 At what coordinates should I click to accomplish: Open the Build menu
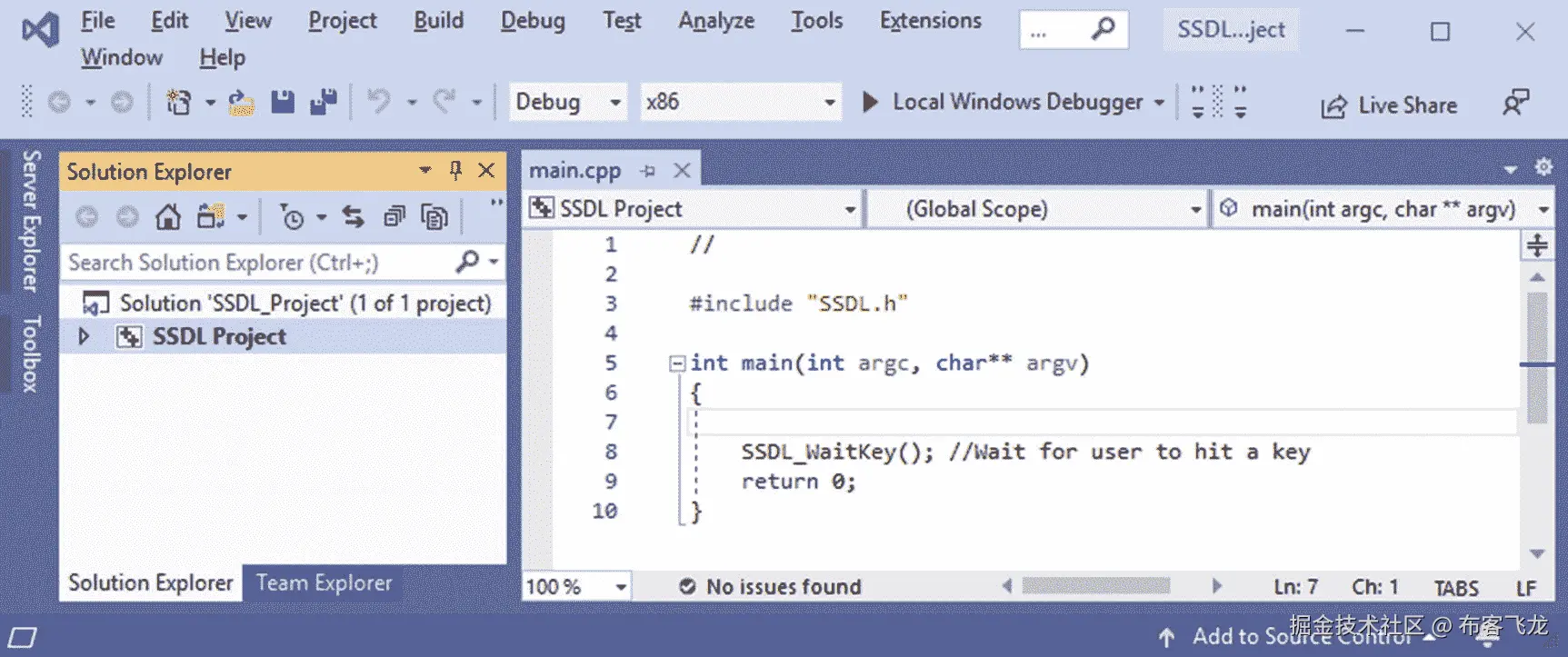point(438,21)
